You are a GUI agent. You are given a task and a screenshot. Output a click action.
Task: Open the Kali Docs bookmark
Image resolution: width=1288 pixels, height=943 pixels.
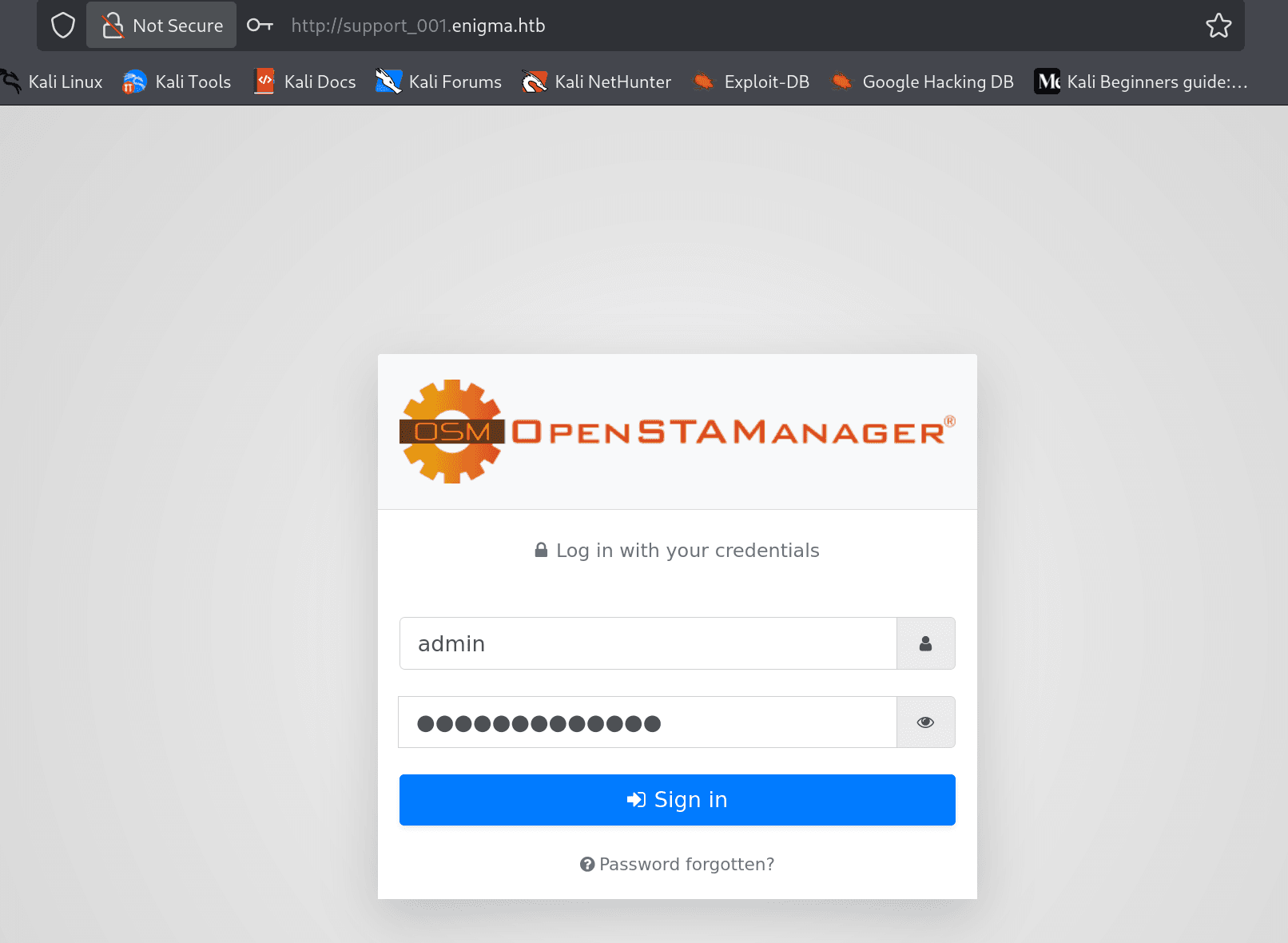click(304, 82)
